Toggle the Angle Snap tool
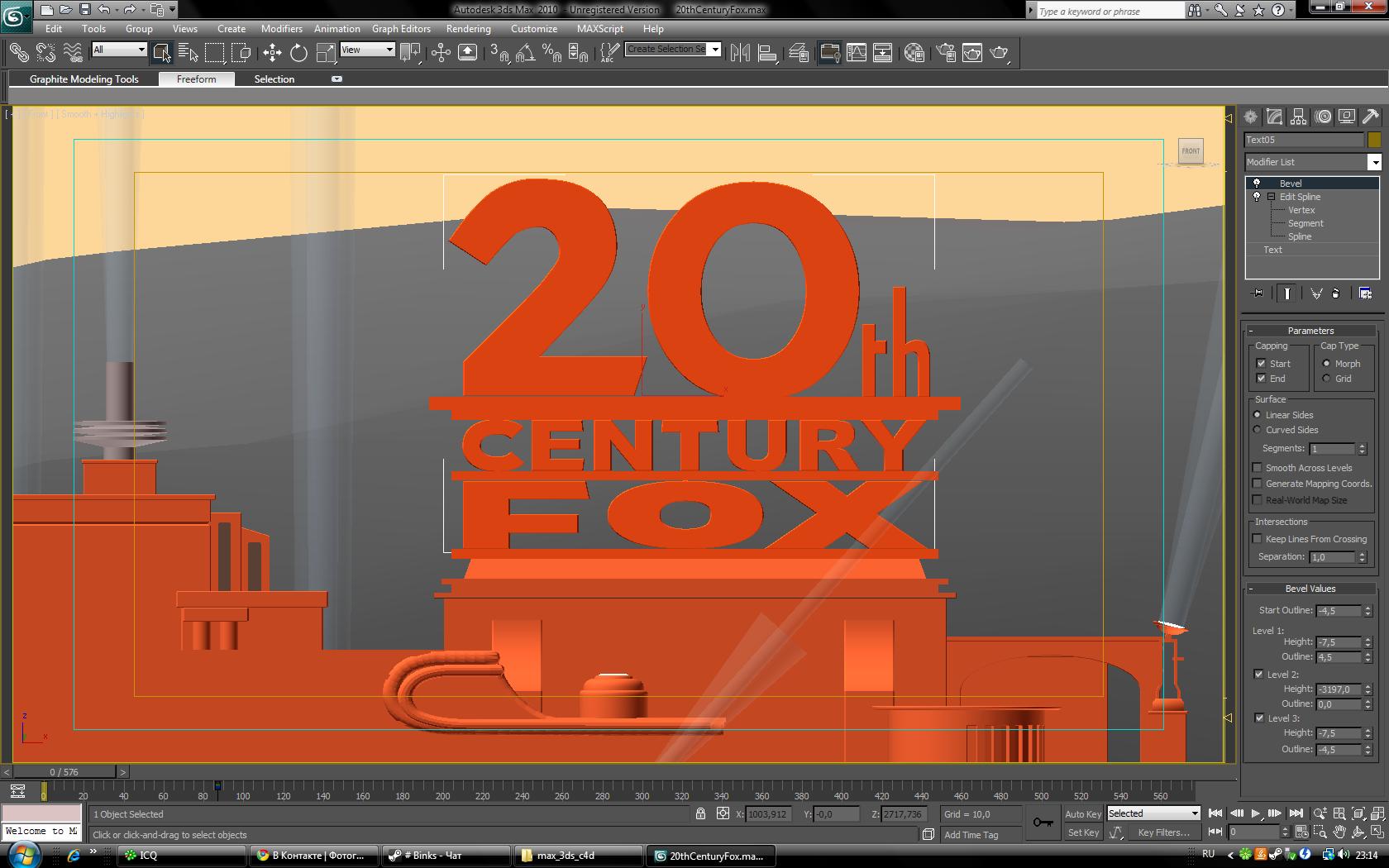 (525, 53)
